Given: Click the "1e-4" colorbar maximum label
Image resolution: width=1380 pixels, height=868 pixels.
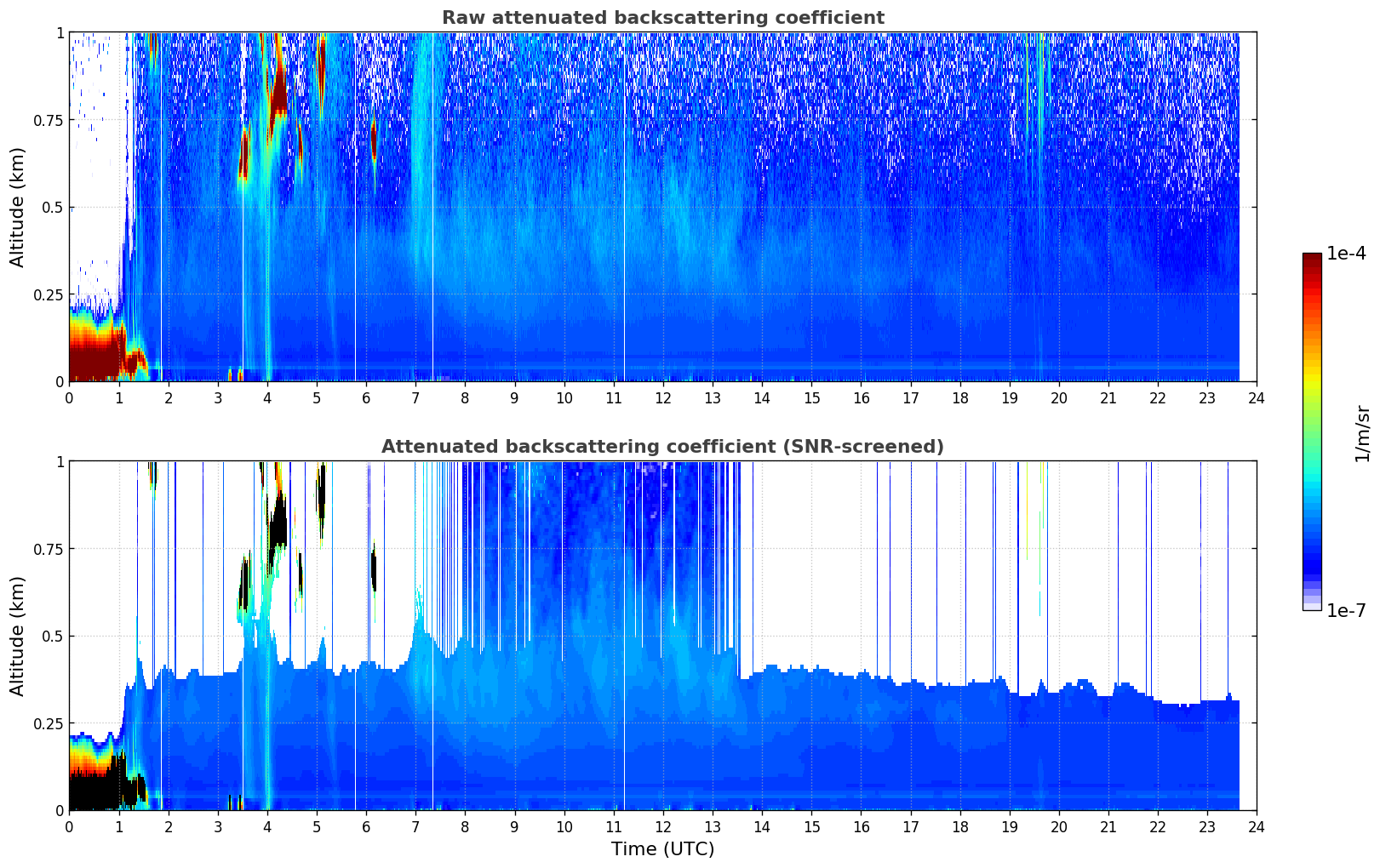Looking at the screenshot, I should [1346, 254].
